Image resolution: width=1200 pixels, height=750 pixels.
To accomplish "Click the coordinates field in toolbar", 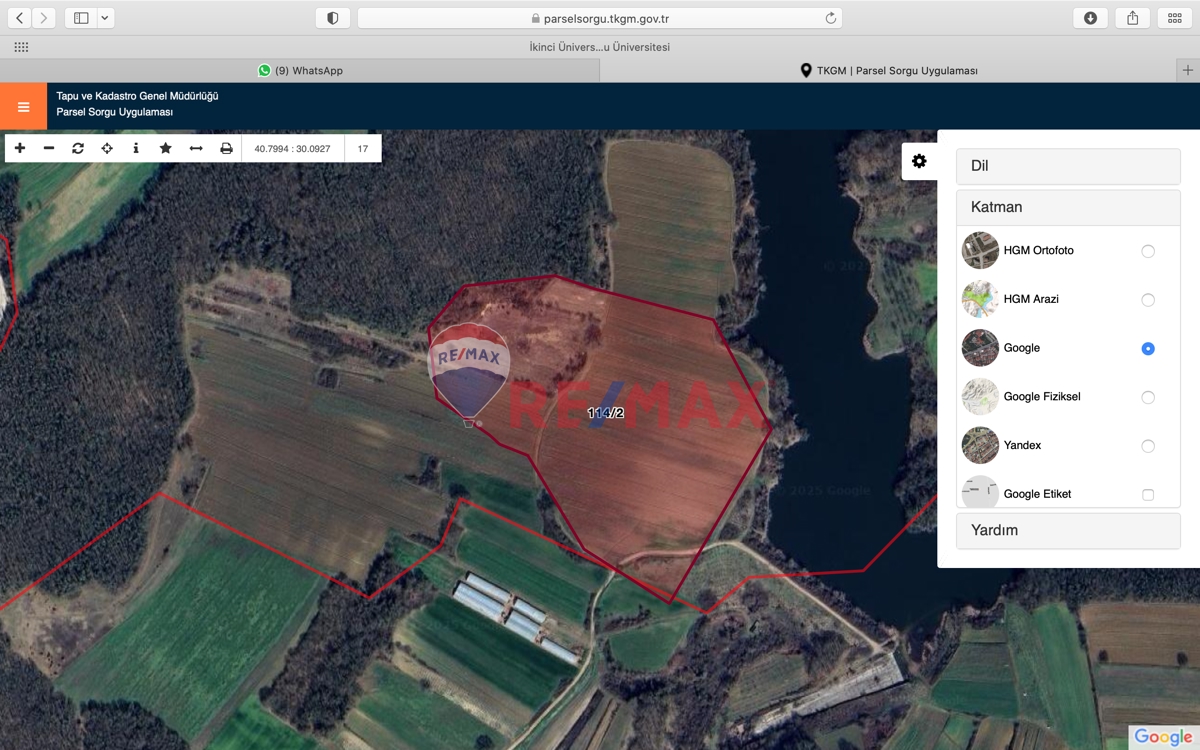I will [x=292, y=148].
